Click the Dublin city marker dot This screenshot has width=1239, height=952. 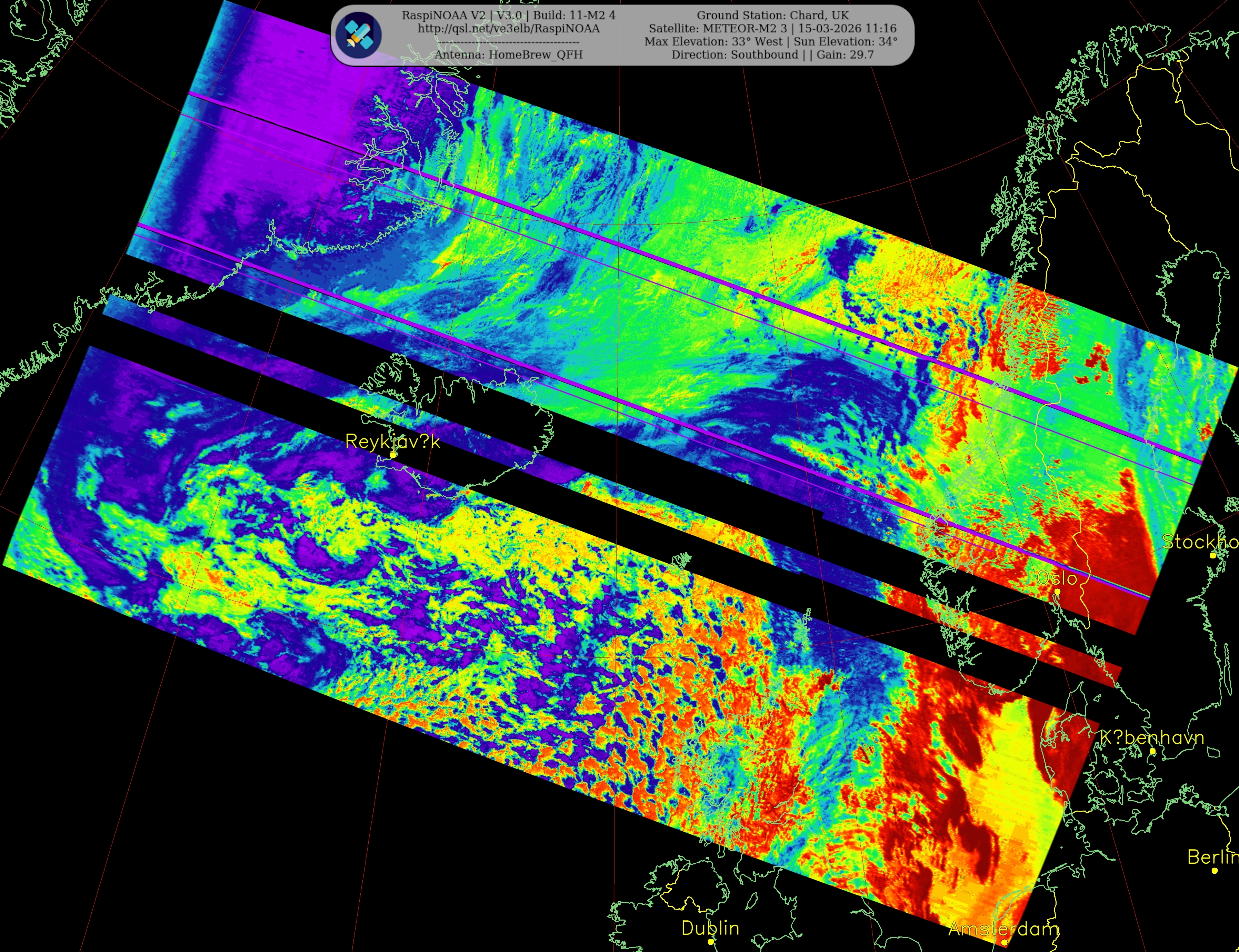pyautogui.click(x=711, y=941)
